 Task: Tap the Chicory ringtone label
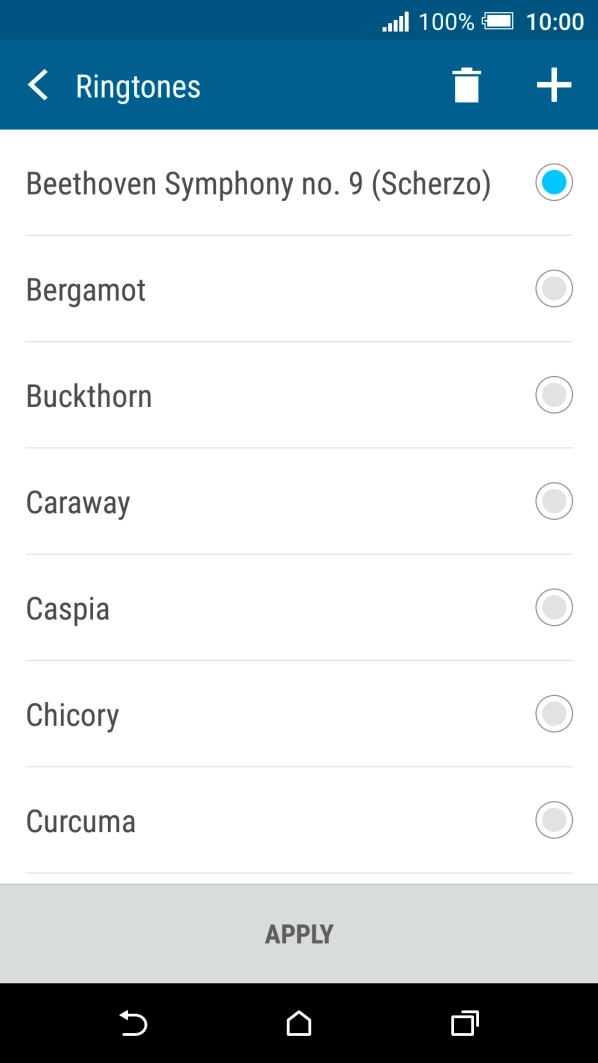click(73, 715)
